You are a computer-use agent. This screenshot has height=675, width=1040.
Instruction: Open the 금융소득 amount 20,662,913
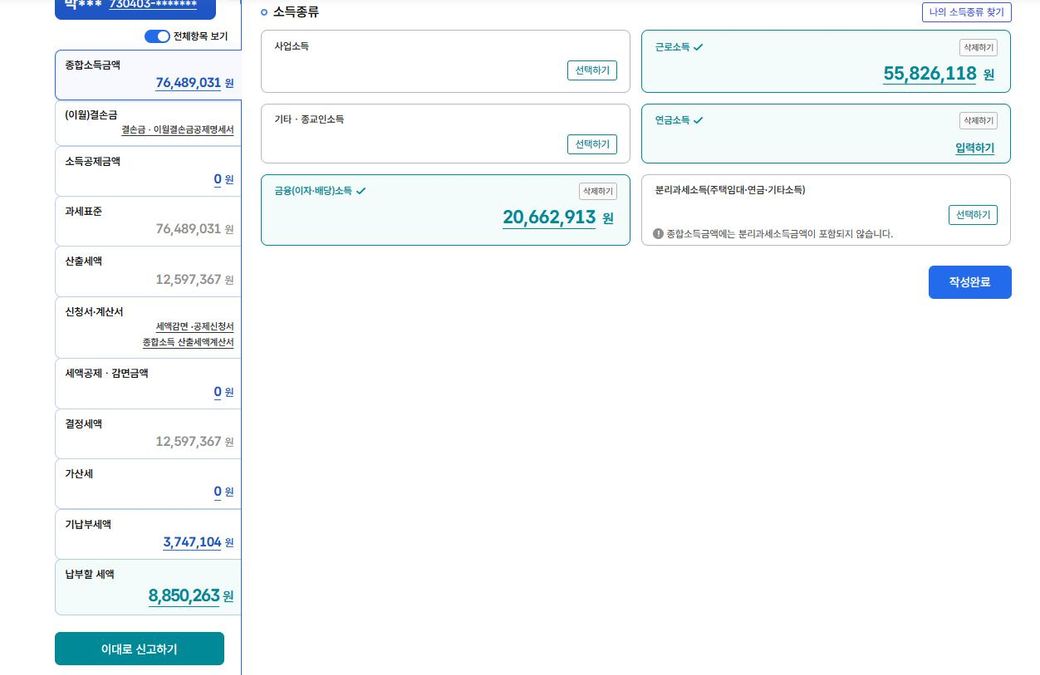548,217
